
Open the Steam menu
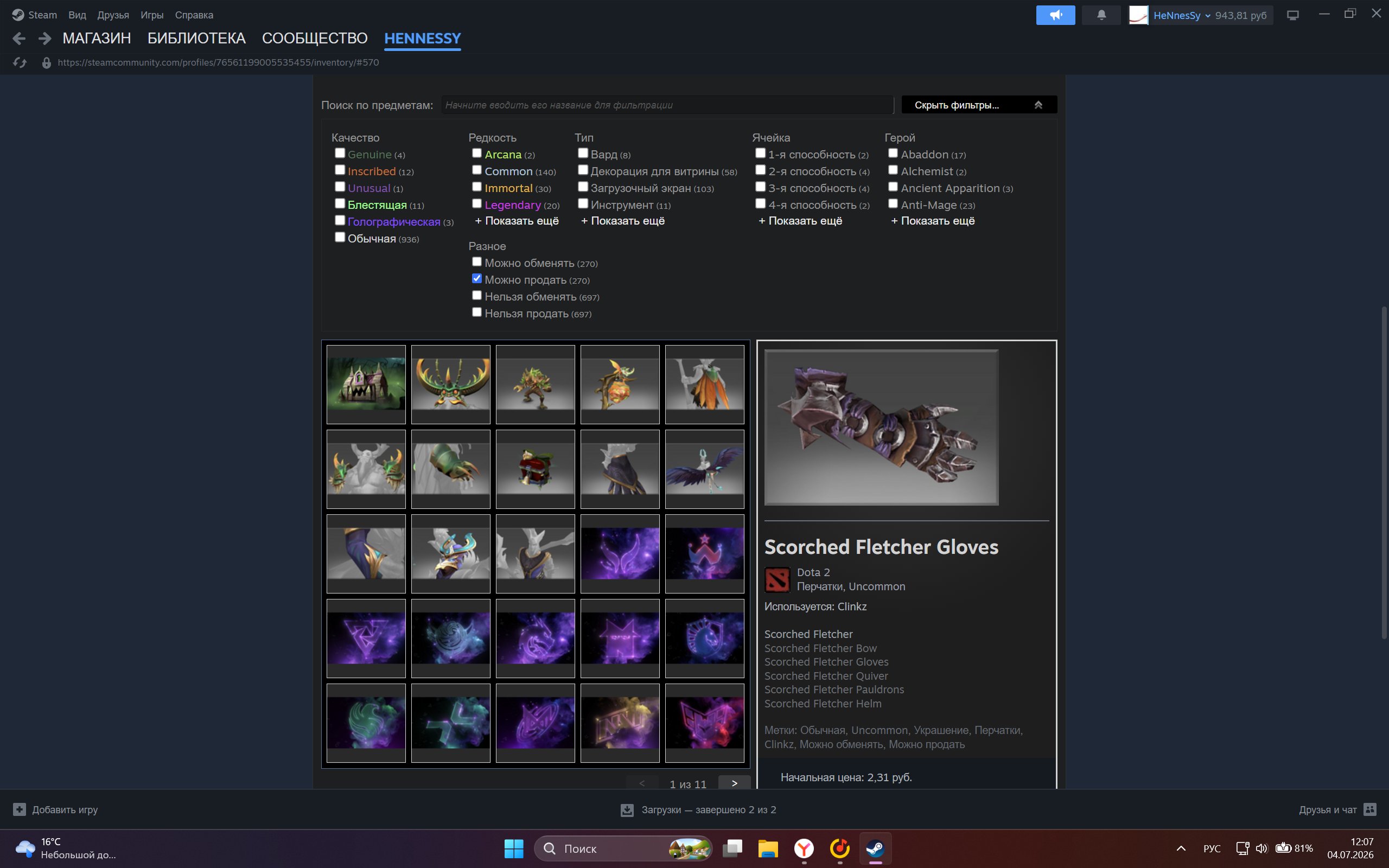click(42, 15)
